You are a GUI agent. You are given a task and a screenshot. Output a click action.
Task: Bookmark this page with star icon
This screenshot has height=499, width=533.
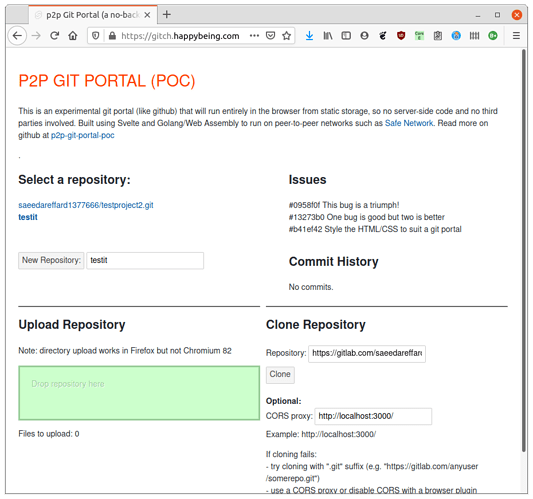[287, 36]
